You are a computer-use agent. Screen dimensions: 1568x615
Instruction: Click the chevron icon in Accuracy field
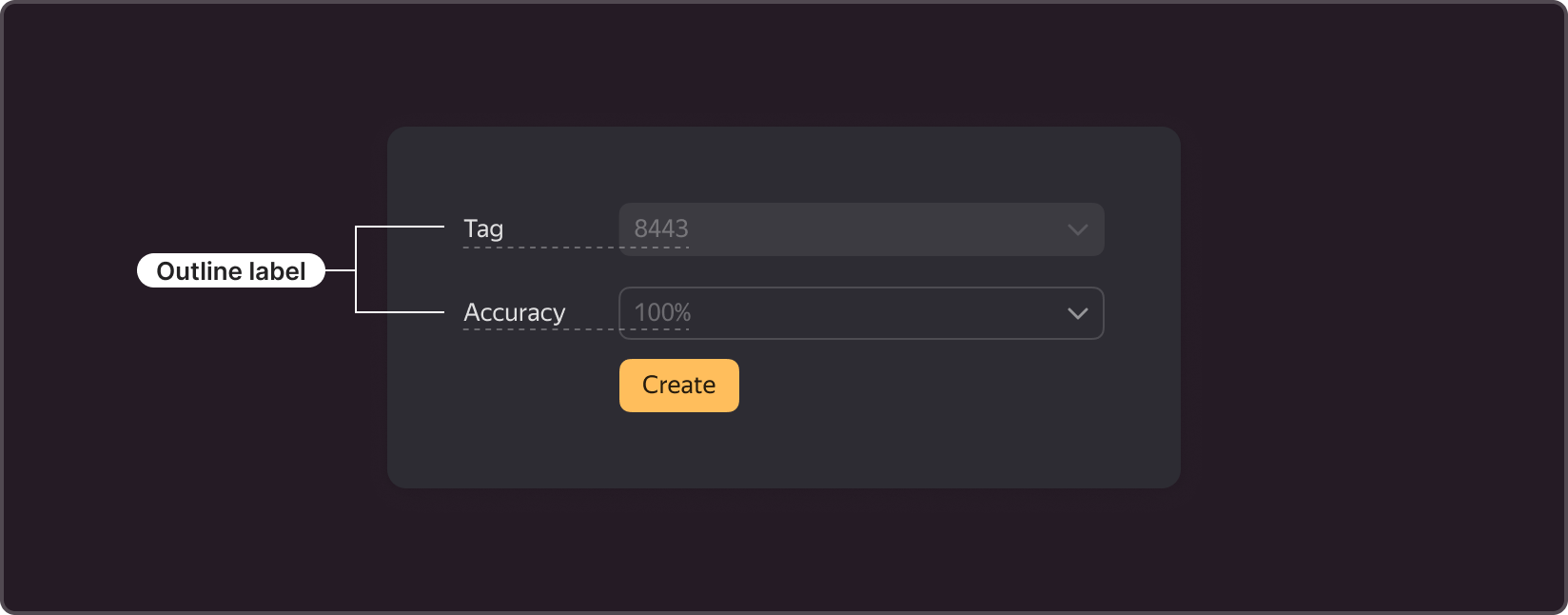[1077, 313]
